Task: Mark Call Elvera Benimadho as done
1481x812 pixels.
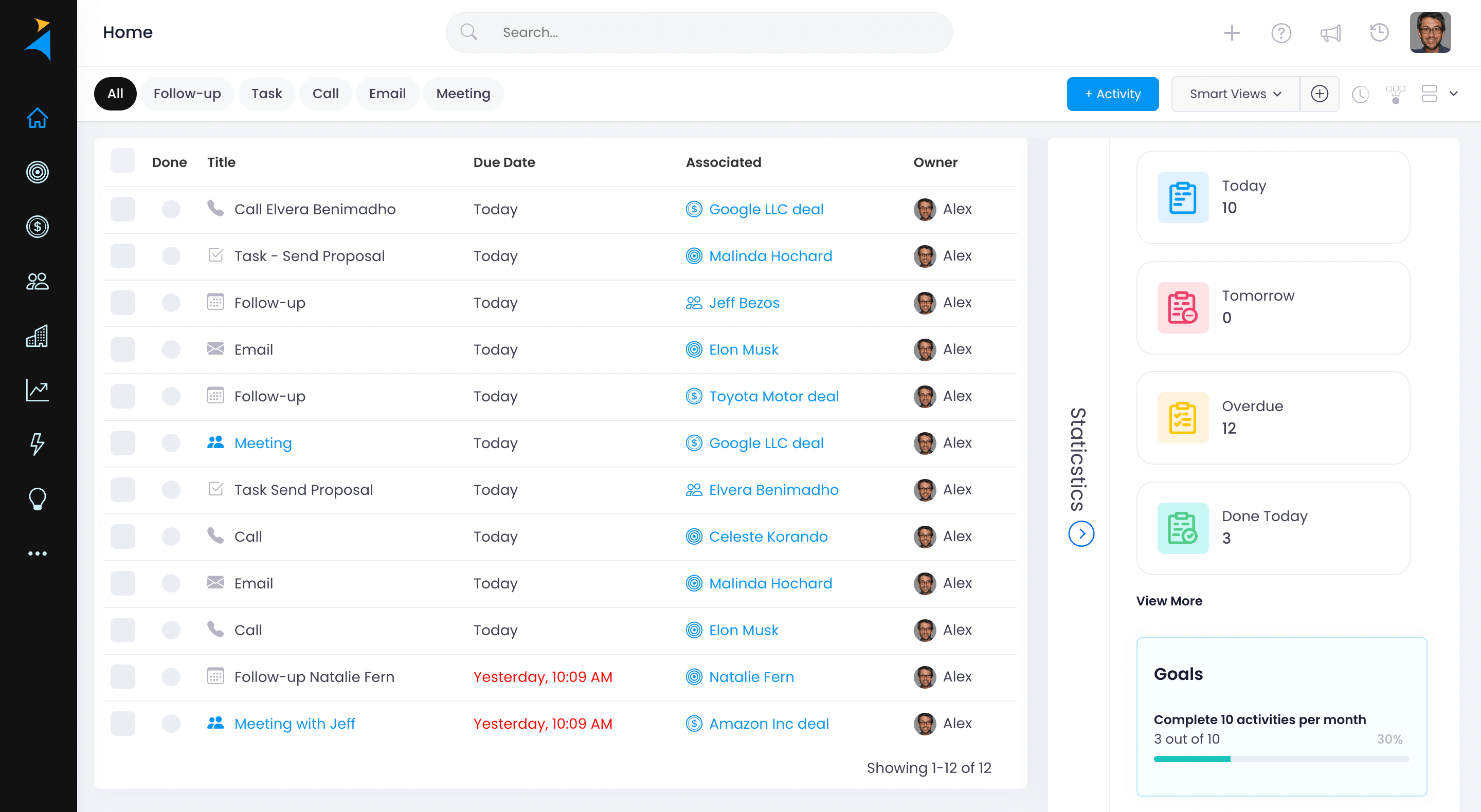Action: pyautogui.click(x=171, y=209)
